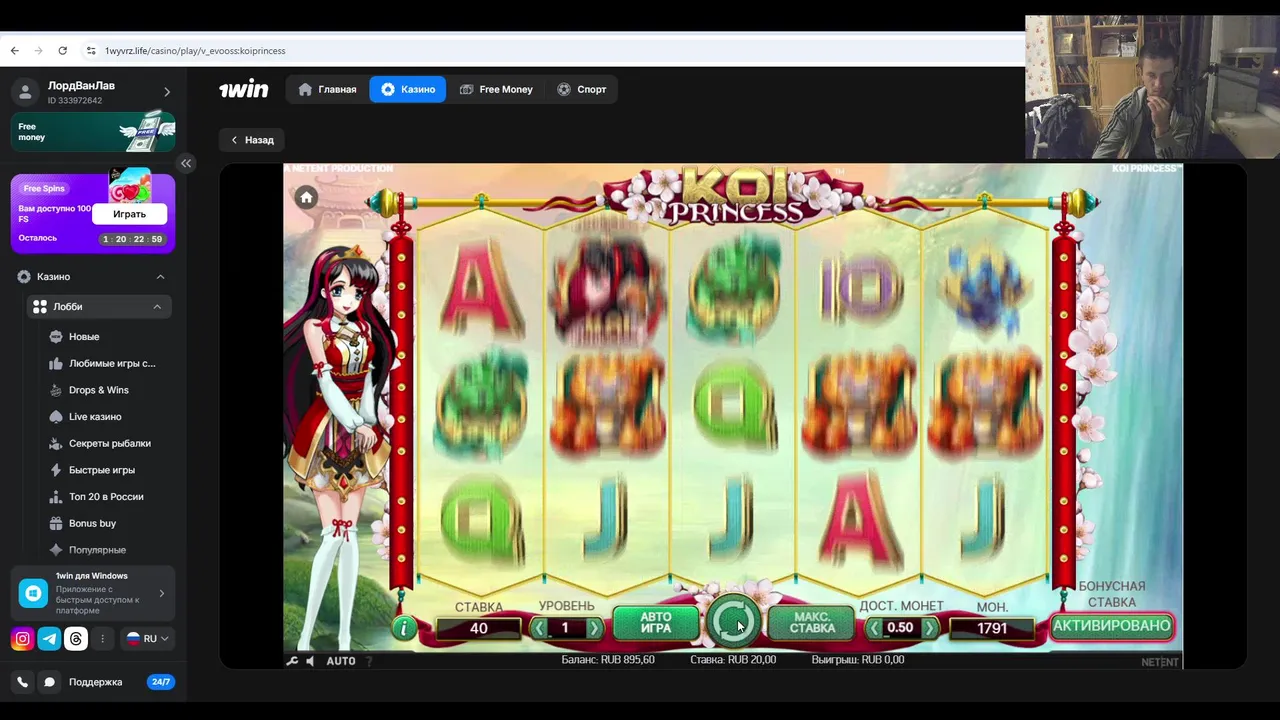Click the phone support icon
The width and height of the screenshot is (1280, 720).
[x=22, y=682]
